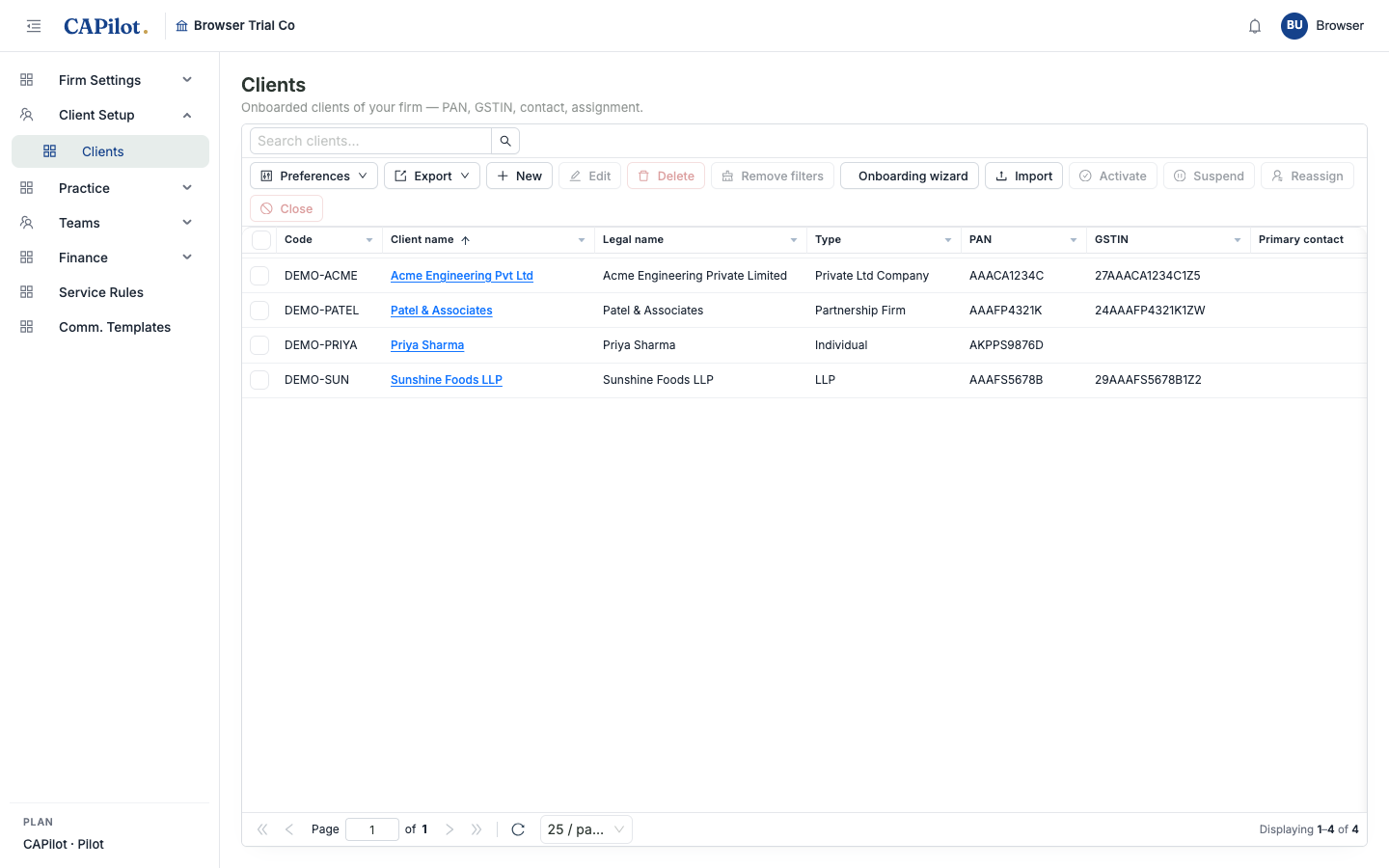This screenshot has width=1389, height=868.
Task: Tick the DEMO-ACME row checkbox
Action: click(259, 276)
